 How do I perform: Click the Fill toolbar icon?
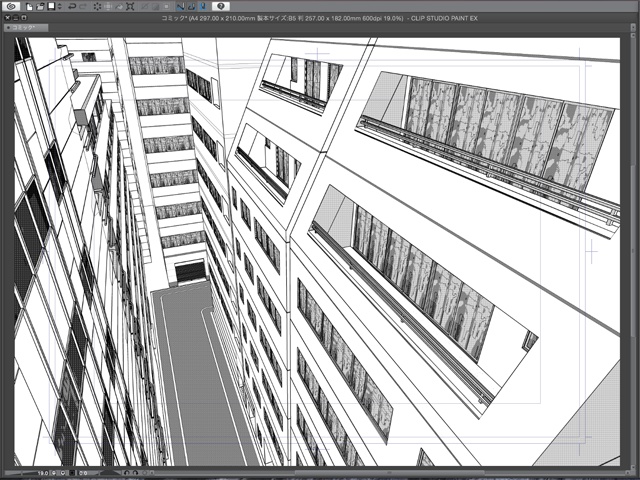(119, 7)
